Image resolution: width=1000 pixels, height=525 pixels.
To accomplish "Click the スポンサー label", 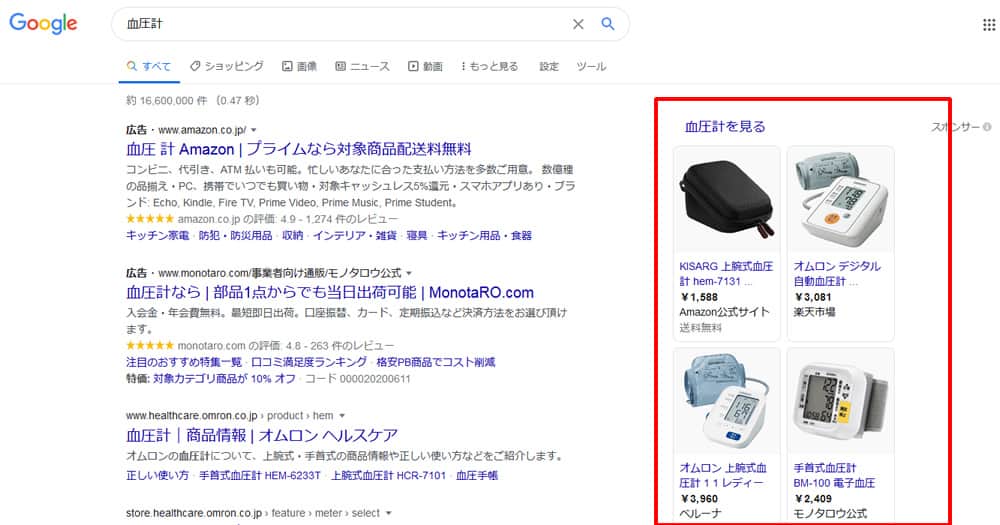I will (955, 127).
